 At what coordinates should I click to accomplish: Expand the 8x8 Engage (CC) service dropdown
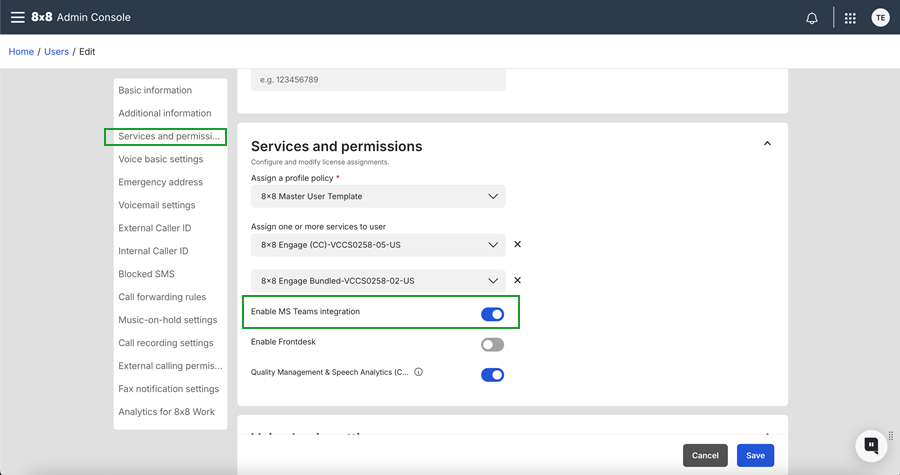378,244
